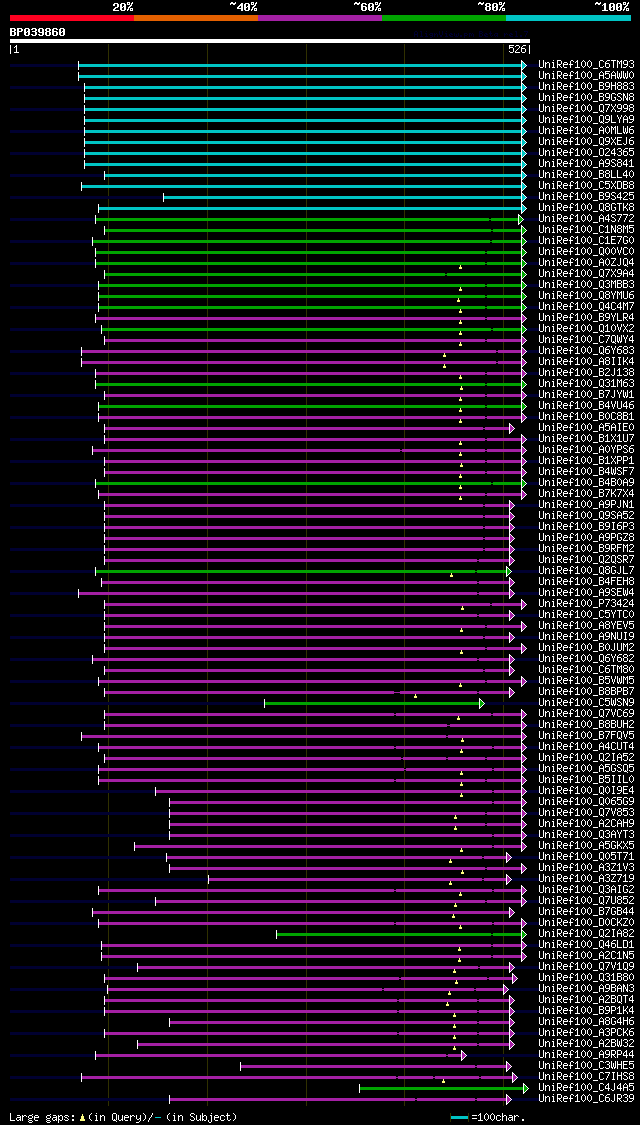The height and width of the screenshot is (1125, 640).
Task: Open hit UniRef100_Q6Y683
Action: click(586, 351)
